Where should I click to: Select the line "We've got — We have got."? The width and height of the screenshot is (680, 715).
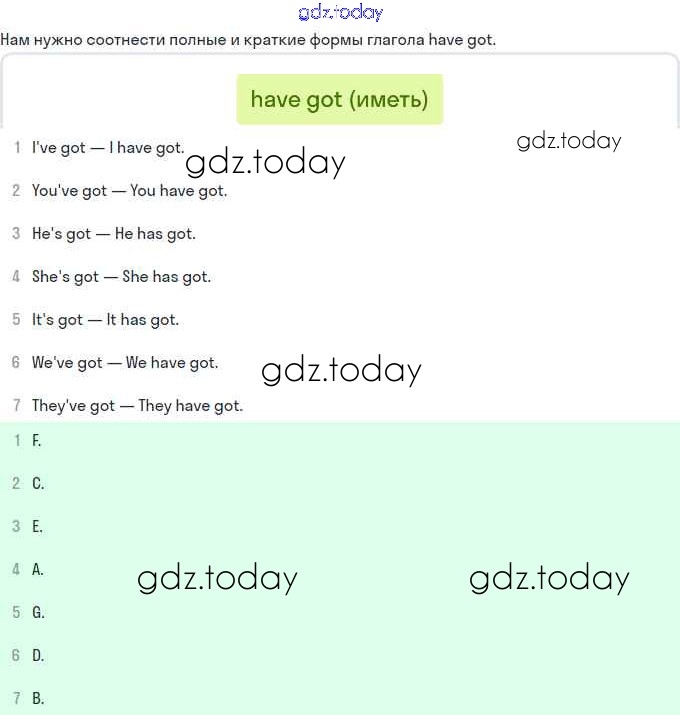pos(124,363)
